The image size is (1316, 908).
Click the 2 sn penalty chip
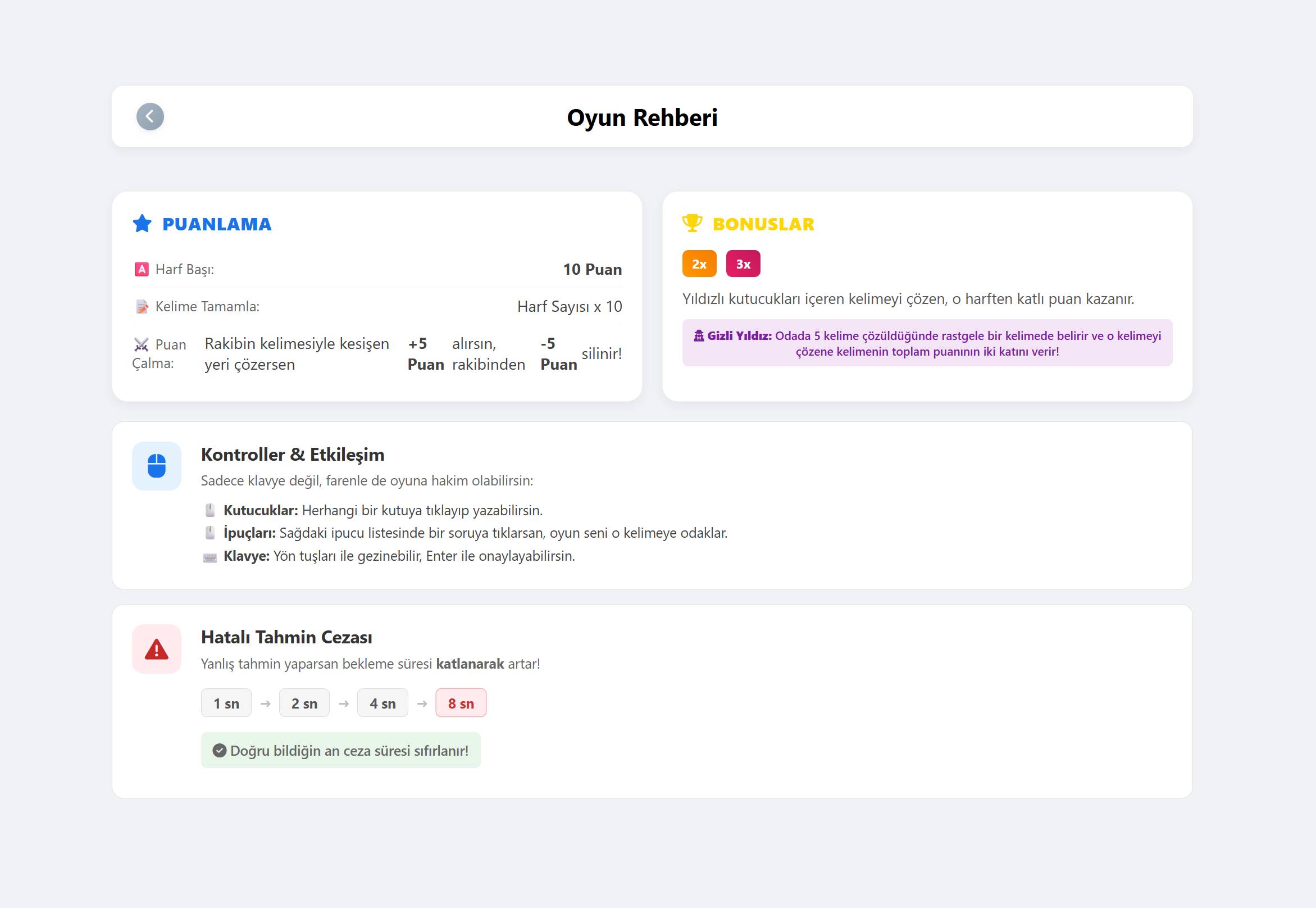304,703
